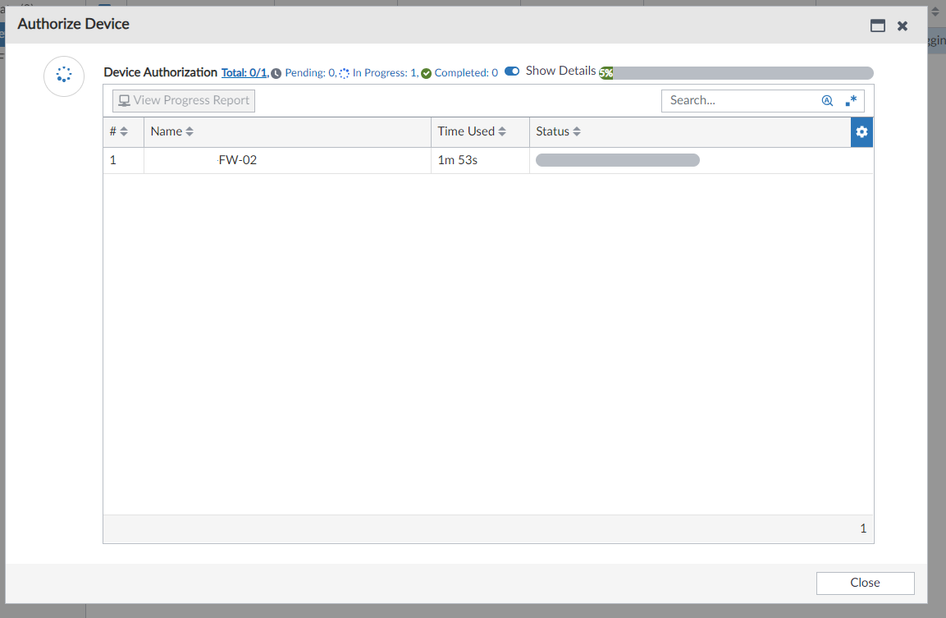Click the Completed checkmark icon
The width and height of the screenshot is (946, 618).
[426, 74]
